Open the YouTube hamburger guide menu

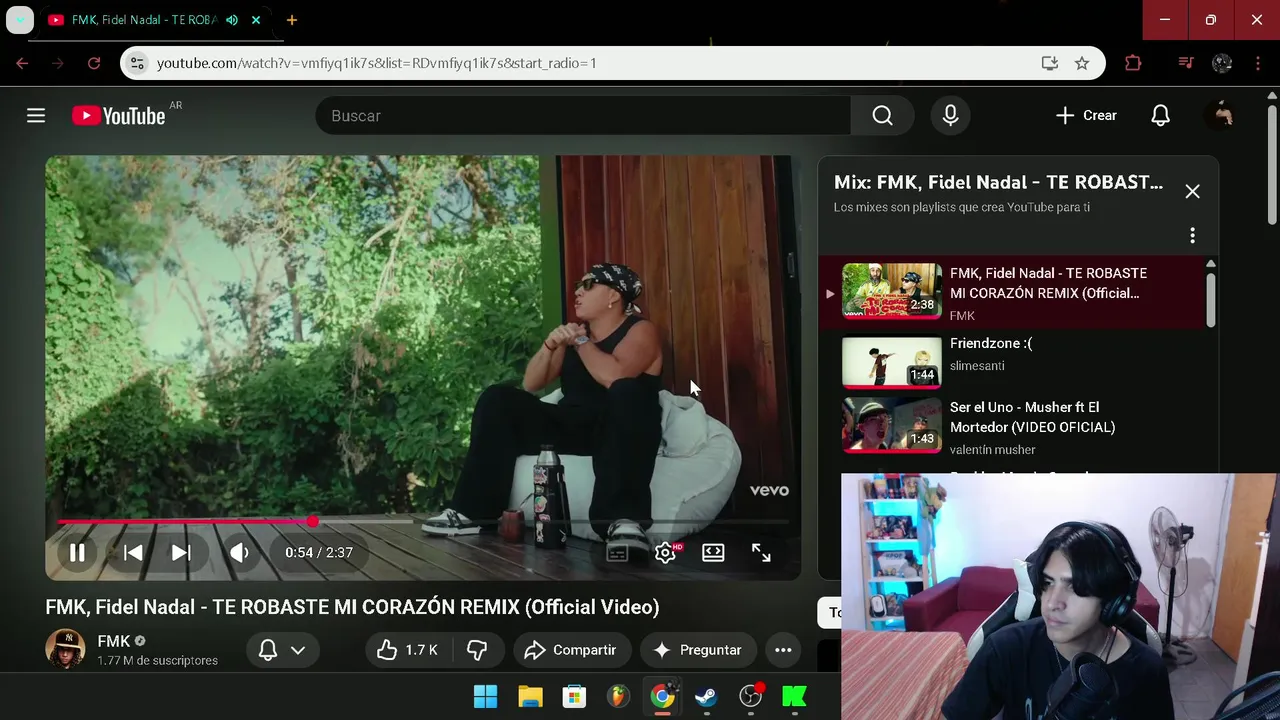click(x=36, y=116)
